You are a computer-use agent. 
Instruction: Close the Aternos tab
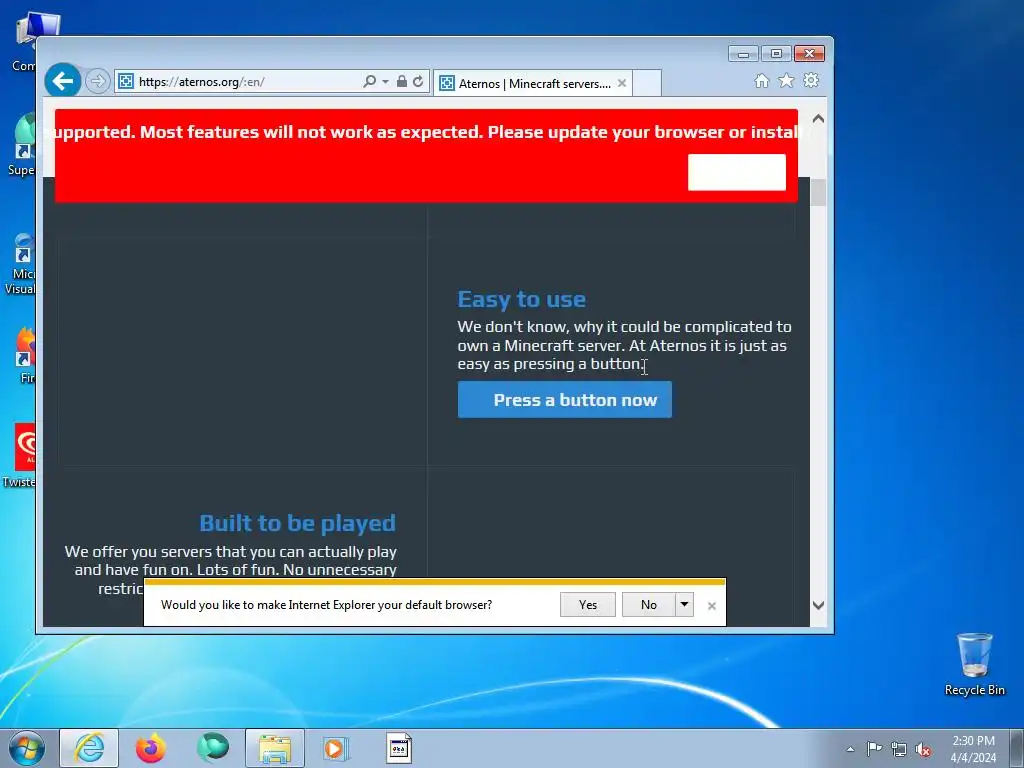coord(622,84)
